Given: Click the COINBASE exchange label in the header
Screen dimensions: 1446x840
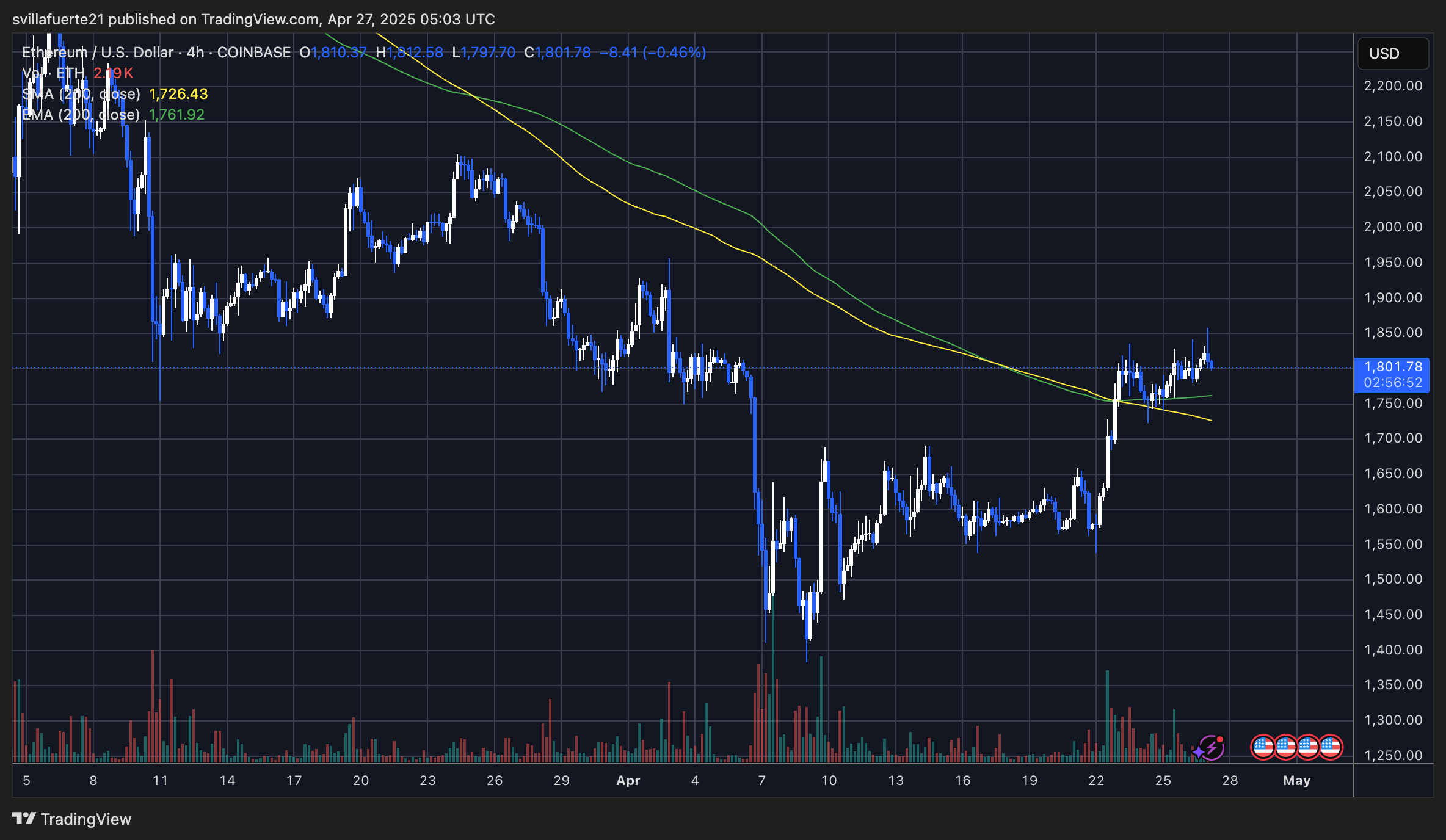Looking at the screenshot, I should coord(254,52).
